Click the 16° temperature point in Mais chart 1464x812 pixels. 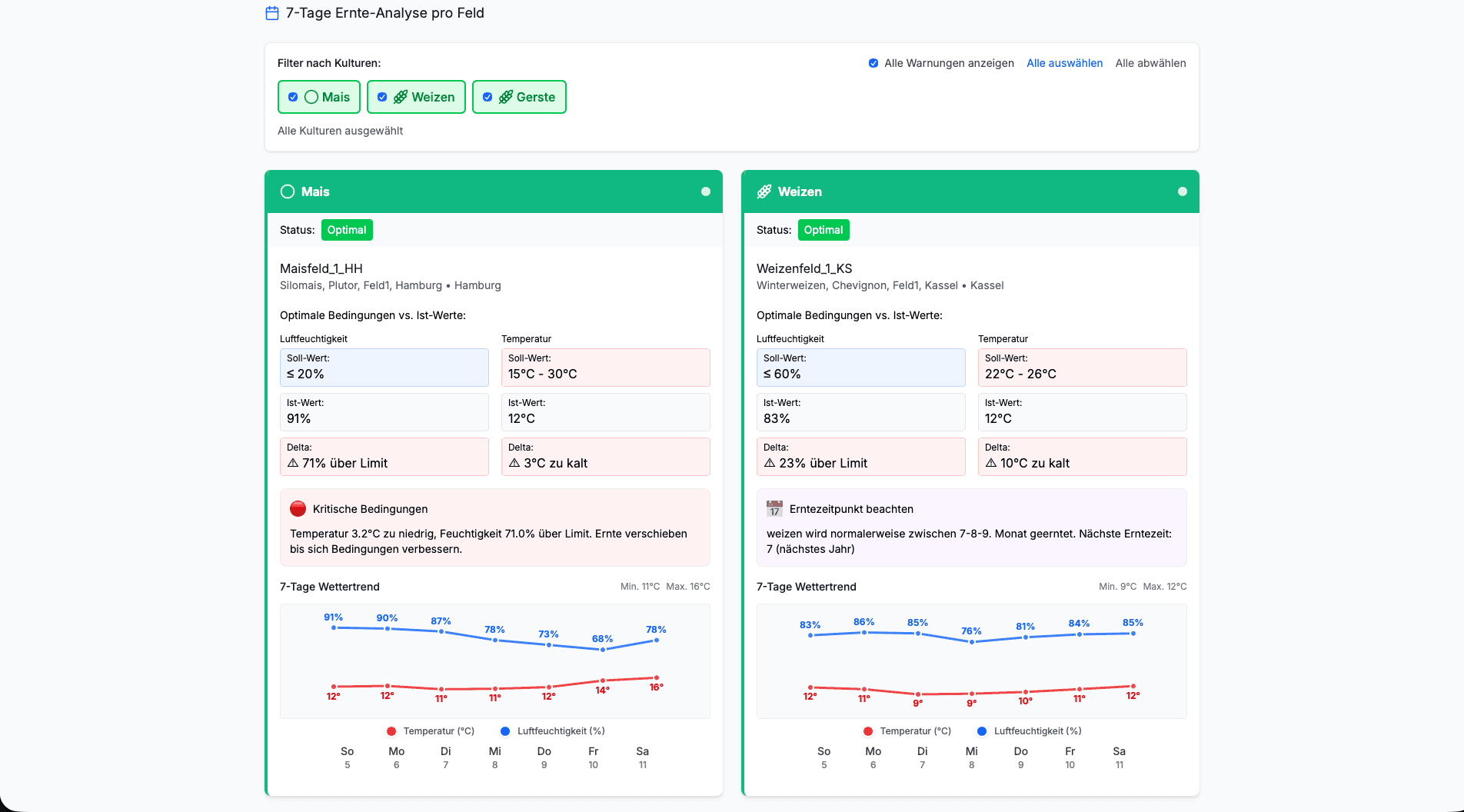pos(657,677)
